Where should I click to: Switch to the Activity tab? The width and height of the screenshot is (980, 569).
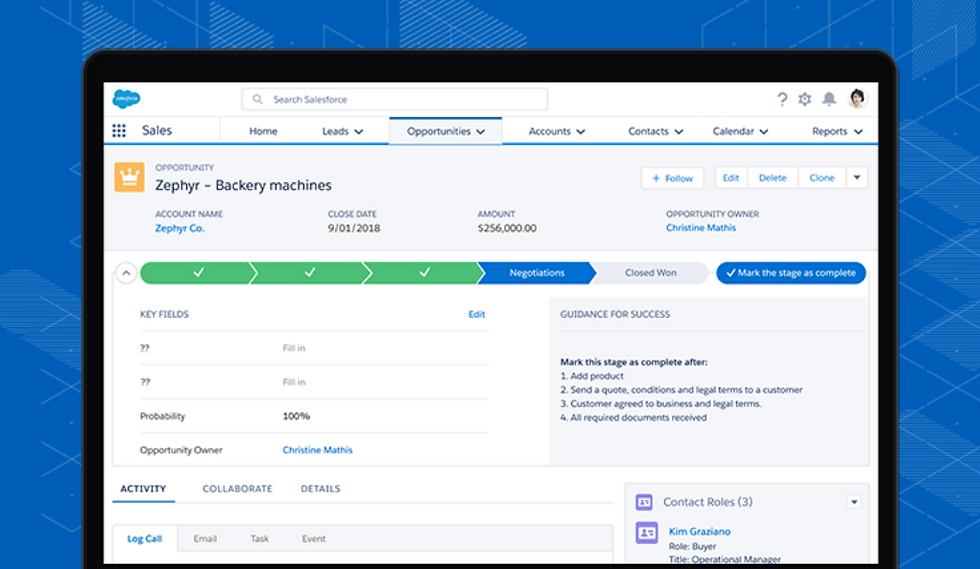tap(143, 489)
